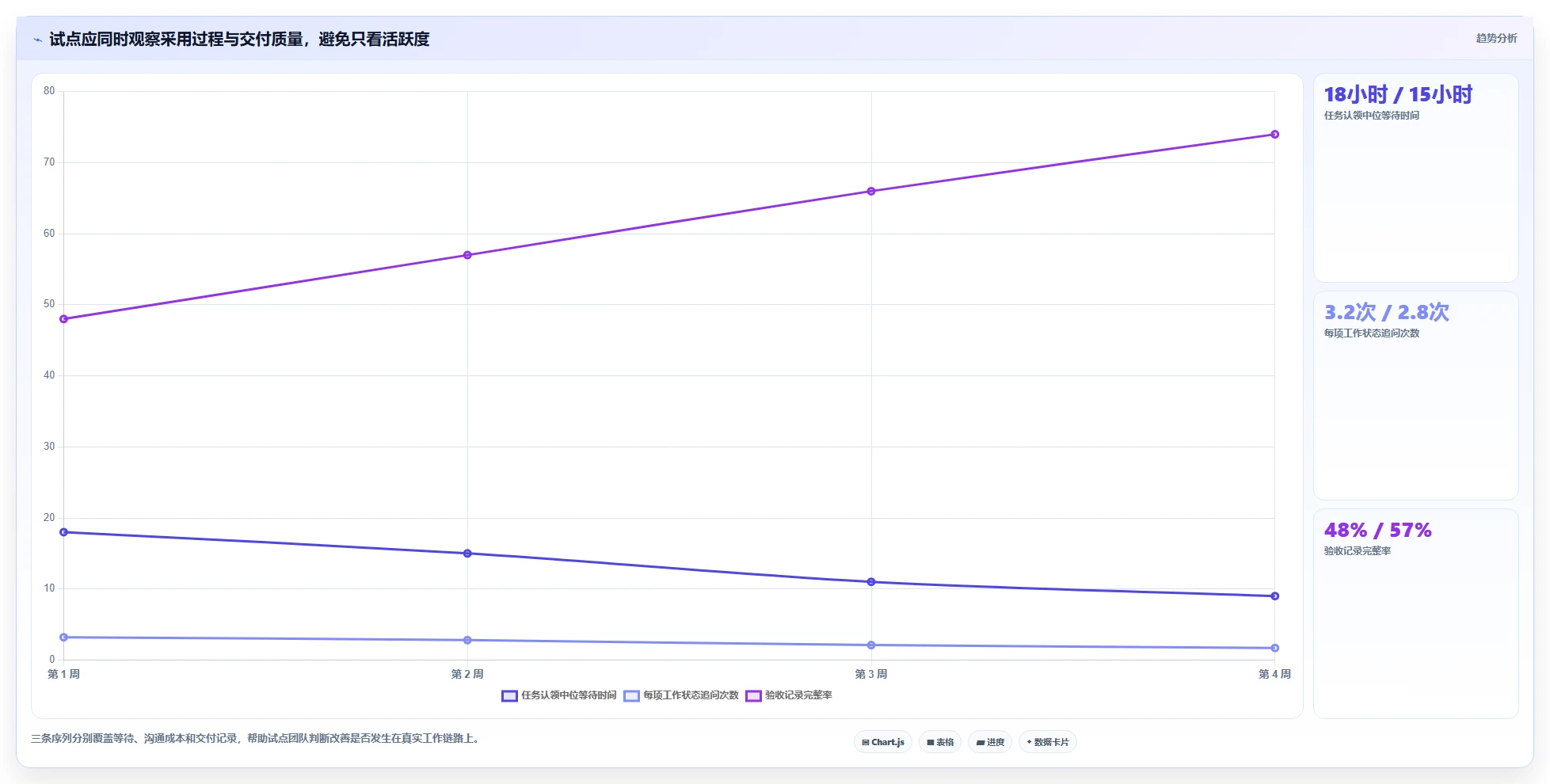
Task: Click the 任务认领中位等待时间 point at 第 1 周
Action: [64, 532]
